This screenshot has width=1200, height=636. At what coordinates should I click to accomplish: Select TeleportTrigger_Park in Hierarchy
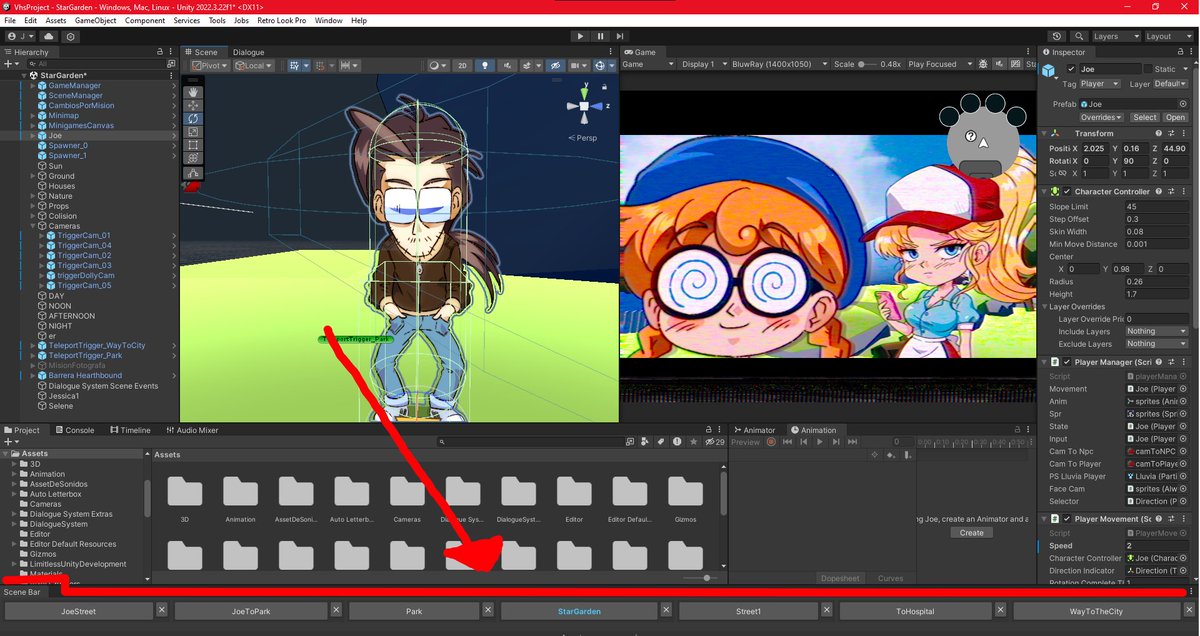[85, 355]
